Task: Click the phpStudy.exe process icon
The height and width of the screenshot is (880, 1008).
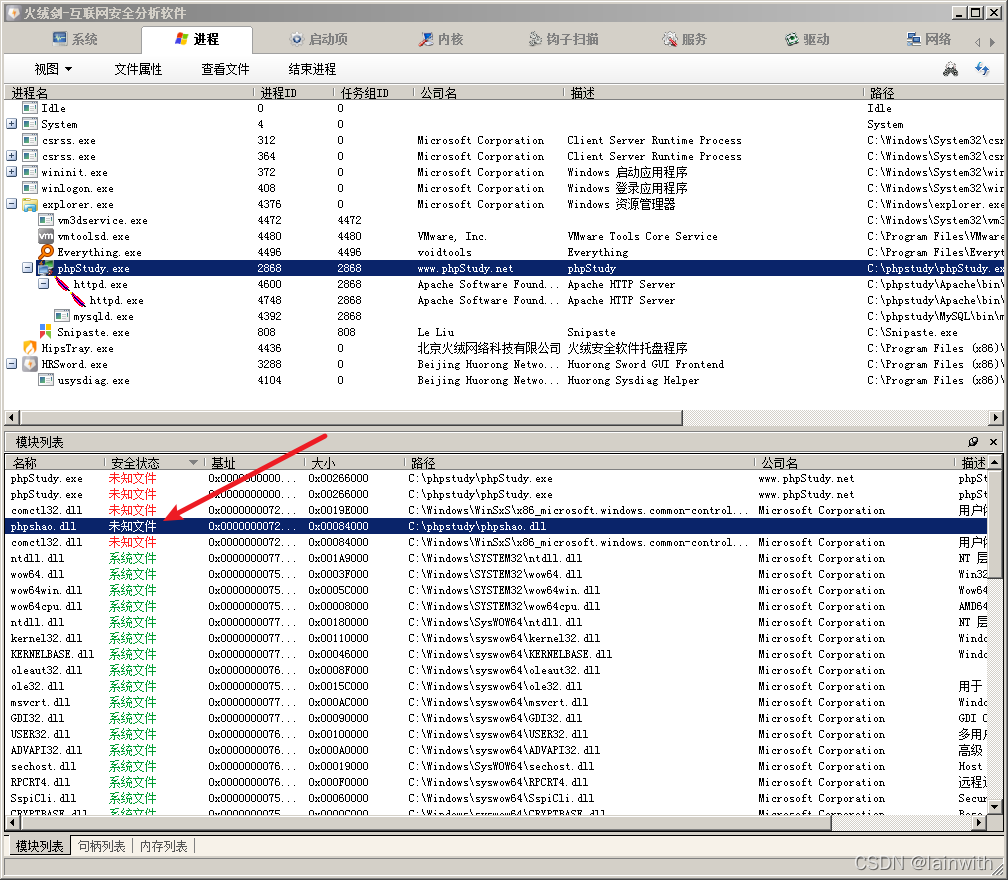Action: (46, 268)
